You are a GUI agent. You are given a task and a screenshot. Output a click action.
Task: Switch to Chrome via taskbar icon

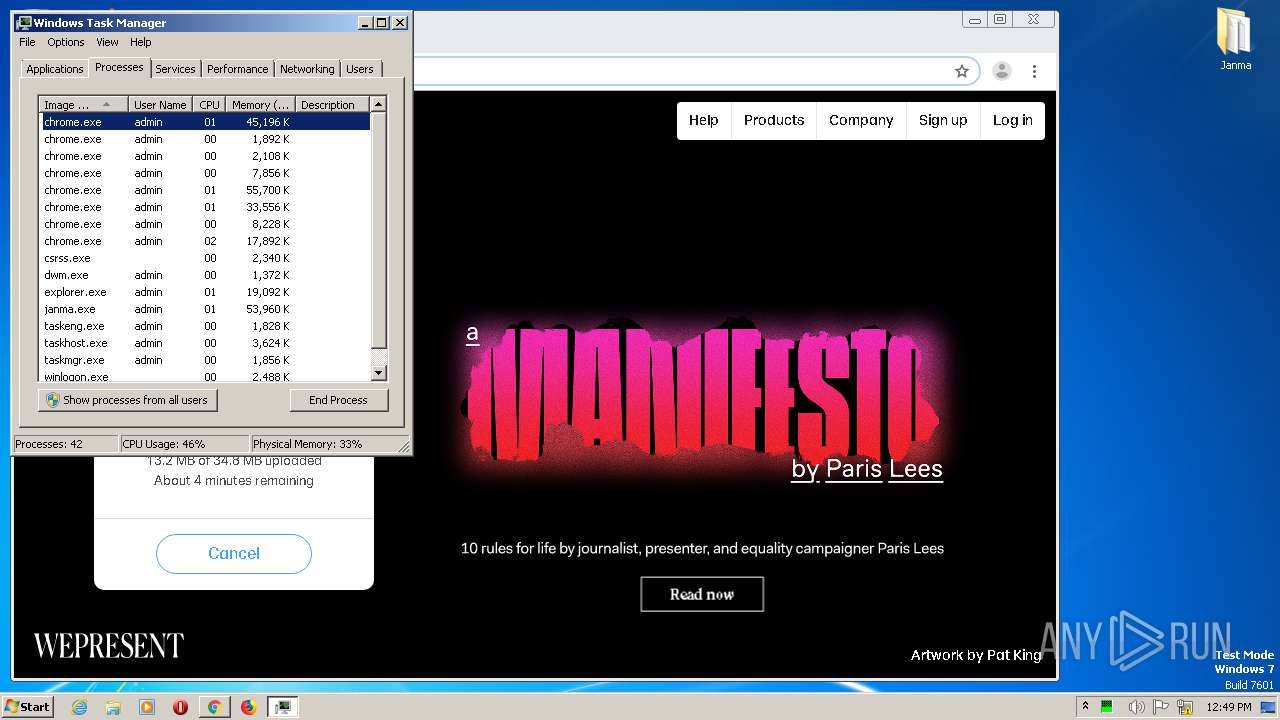coord(214,707)
